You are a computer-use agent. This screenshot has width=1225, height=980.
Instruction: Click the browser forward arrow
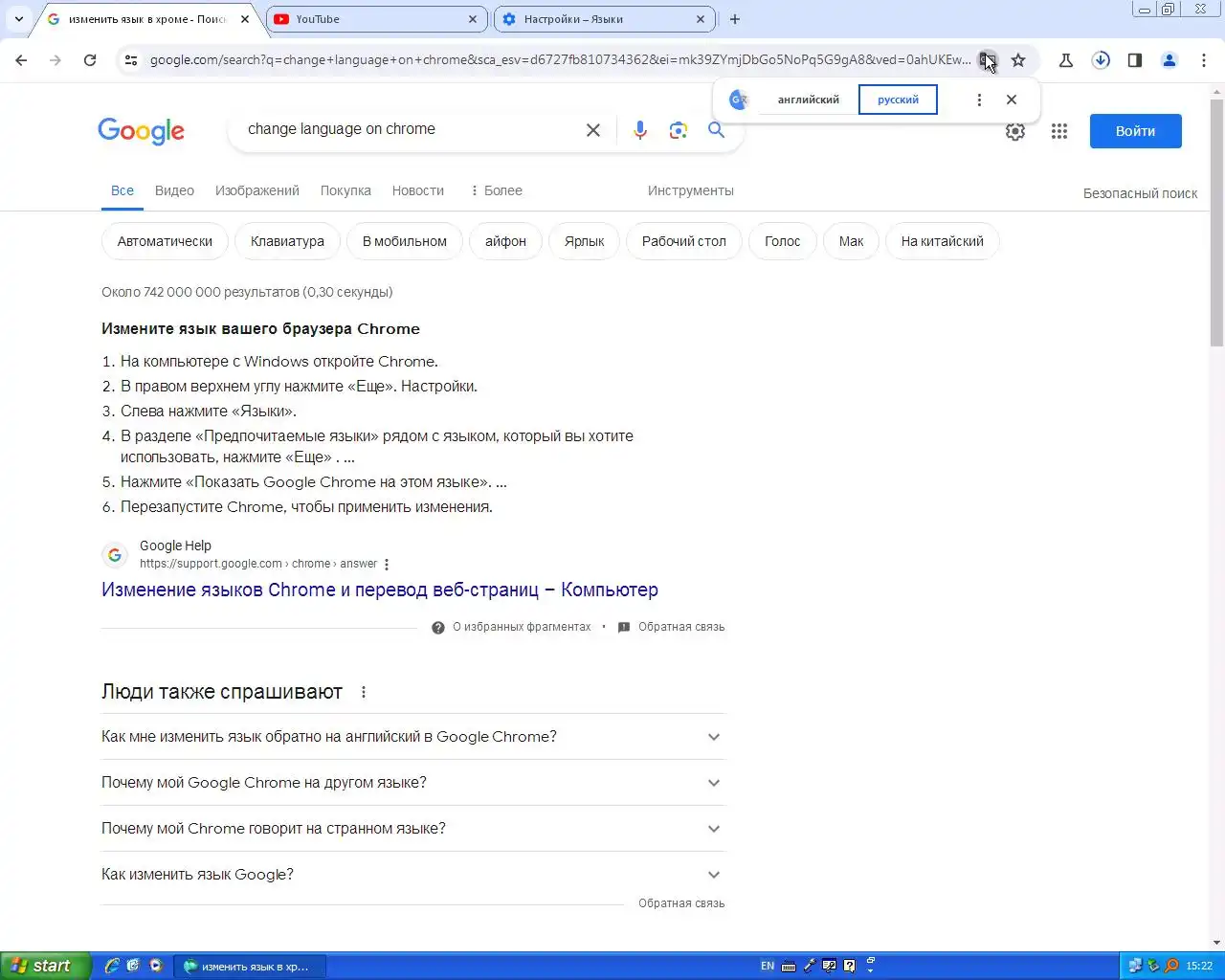(x=56, y=60)
